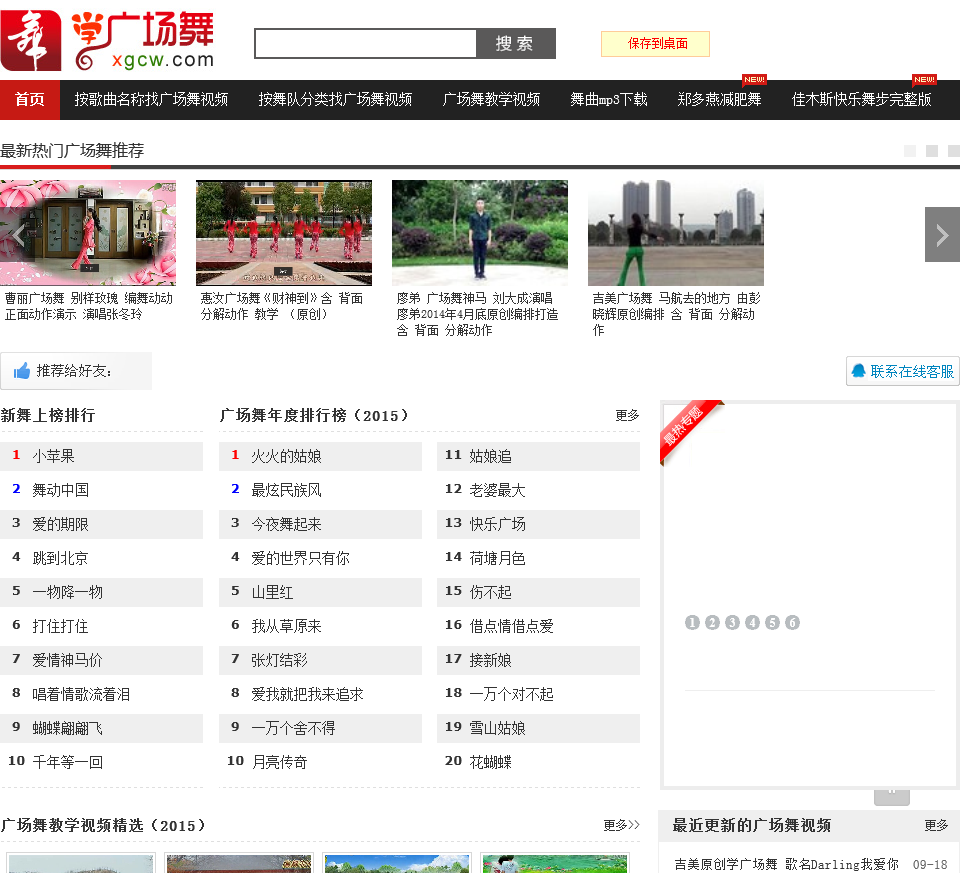Open the 首页 navigation tab
This screenshot has width=960, height=873.
(x=30, y=99)
